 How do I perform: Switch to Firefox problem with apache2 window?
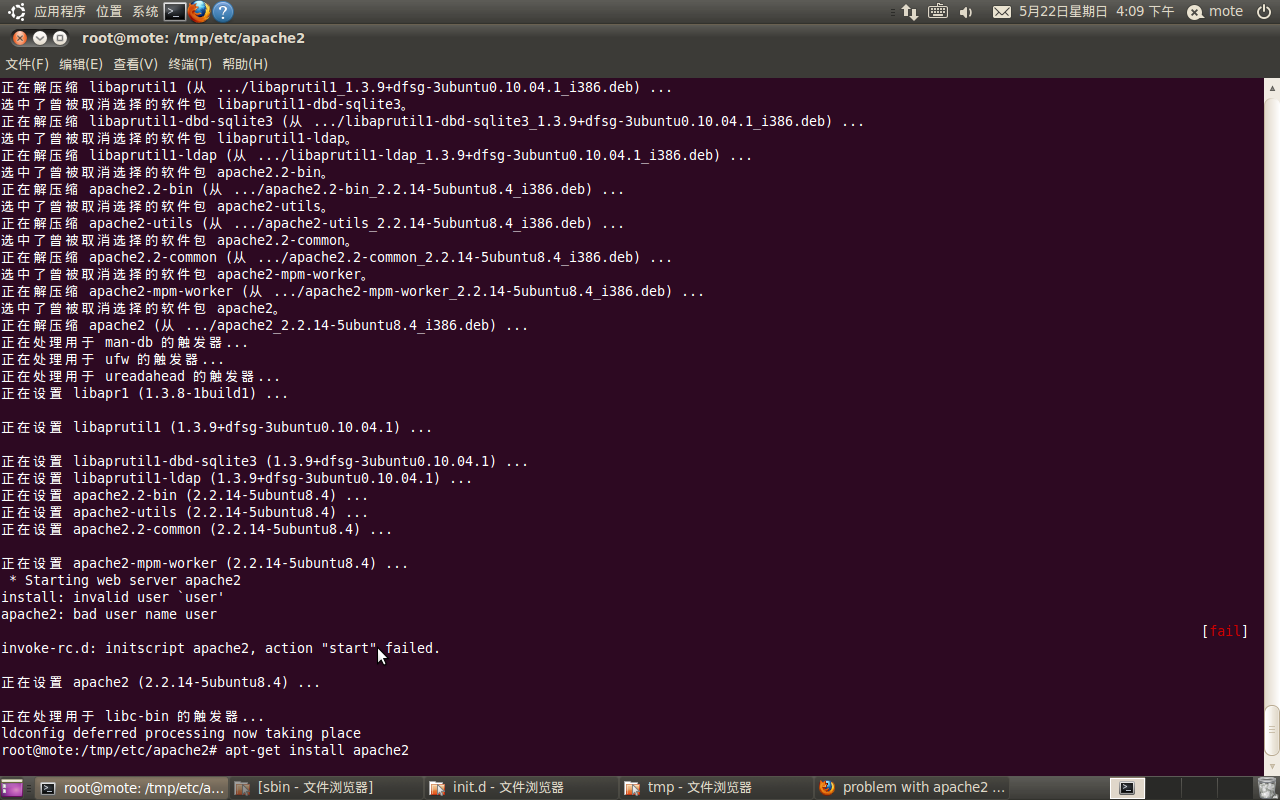point(910,788)
